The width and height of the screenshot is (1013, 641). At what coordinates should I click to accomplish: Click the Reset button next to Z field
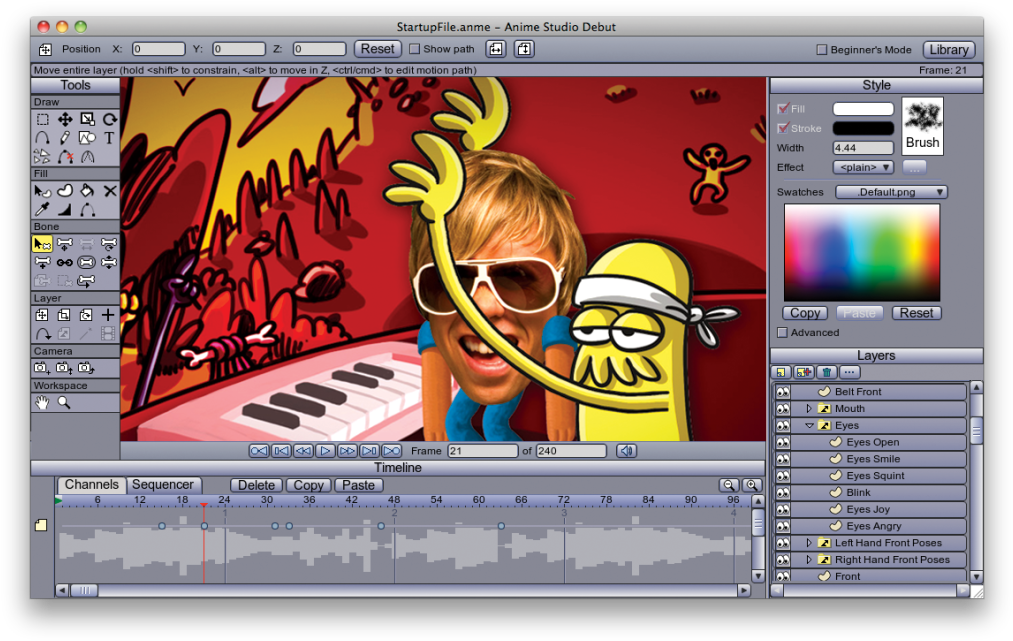pyautogui.click(x=377, y=49)
